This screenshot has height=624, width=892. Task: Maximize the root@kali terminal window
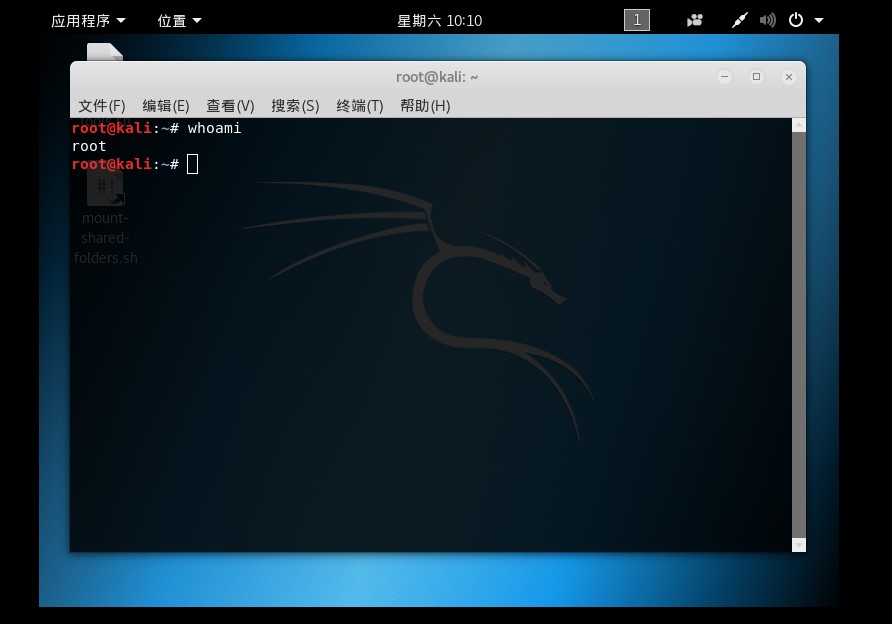pyautogui.click(x=756, y=77)
